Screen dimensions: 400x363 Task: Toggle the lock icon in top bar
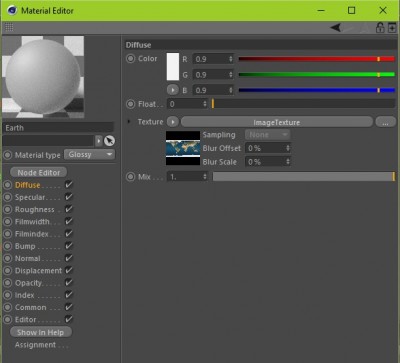(x=380, y=28)
